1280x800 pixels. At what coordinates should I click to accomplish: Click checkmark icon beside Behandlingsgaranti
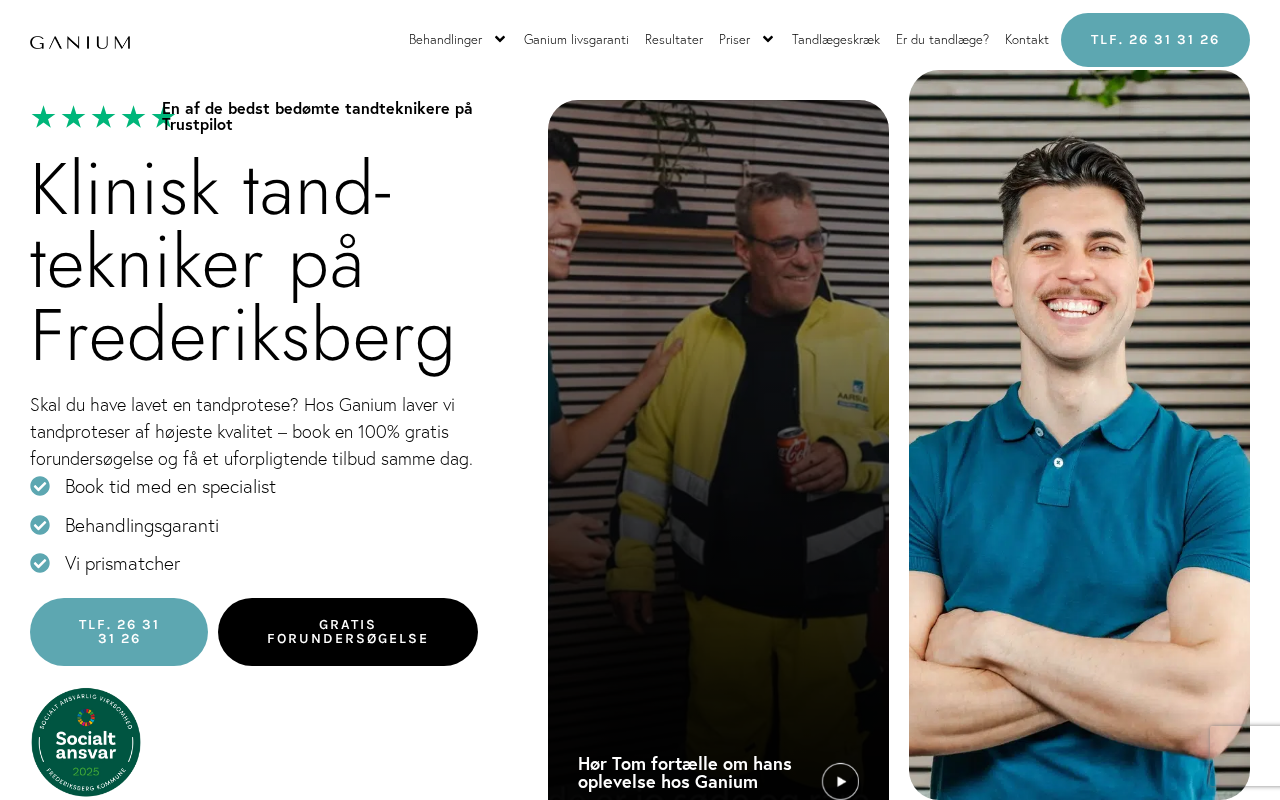coord(40,525)
